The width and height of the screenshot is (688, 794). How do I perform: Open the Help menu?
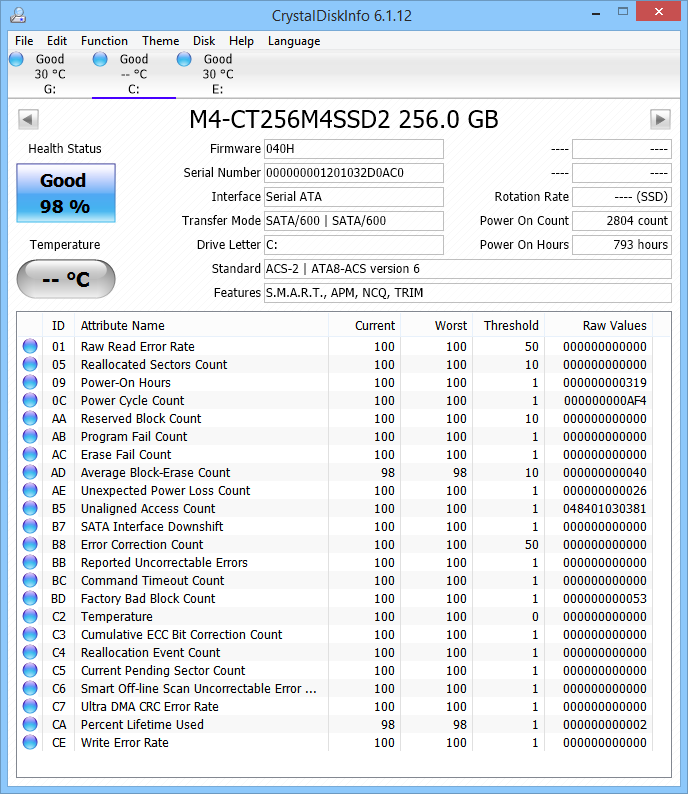click(241, 41)
